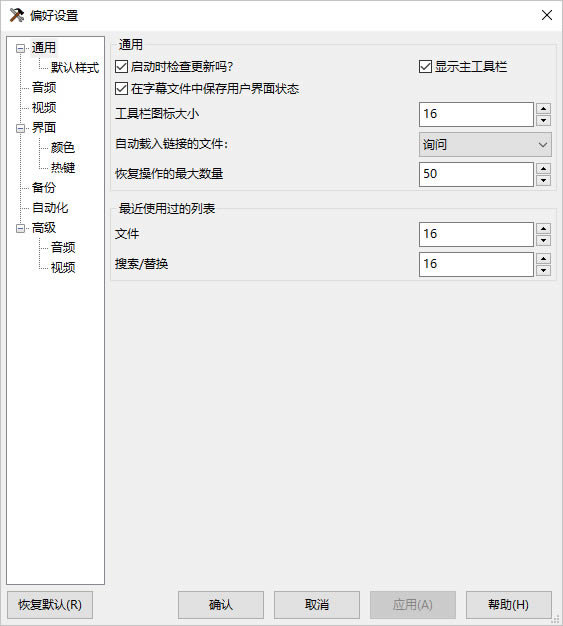Decrease toolbar icon size with down arrow
The height and width of the screenshot is (626, 563).
pyautogui.click(x=543, y=121)
